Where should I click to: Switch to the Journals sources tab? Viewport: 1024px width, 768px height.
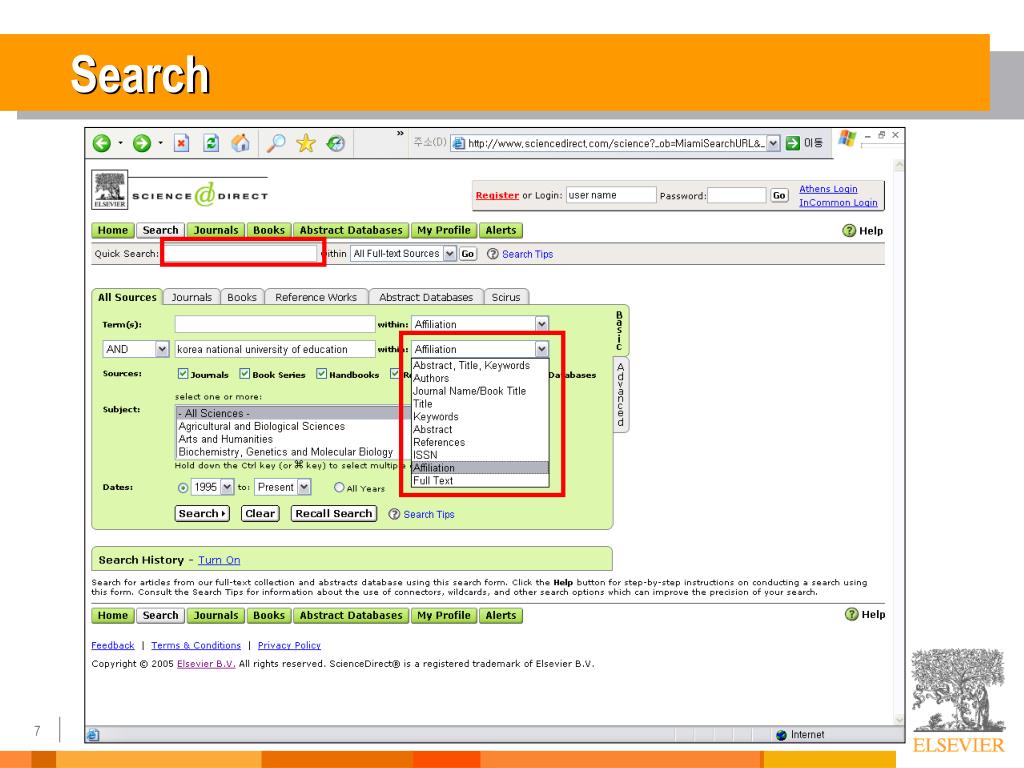coord(191,297)
